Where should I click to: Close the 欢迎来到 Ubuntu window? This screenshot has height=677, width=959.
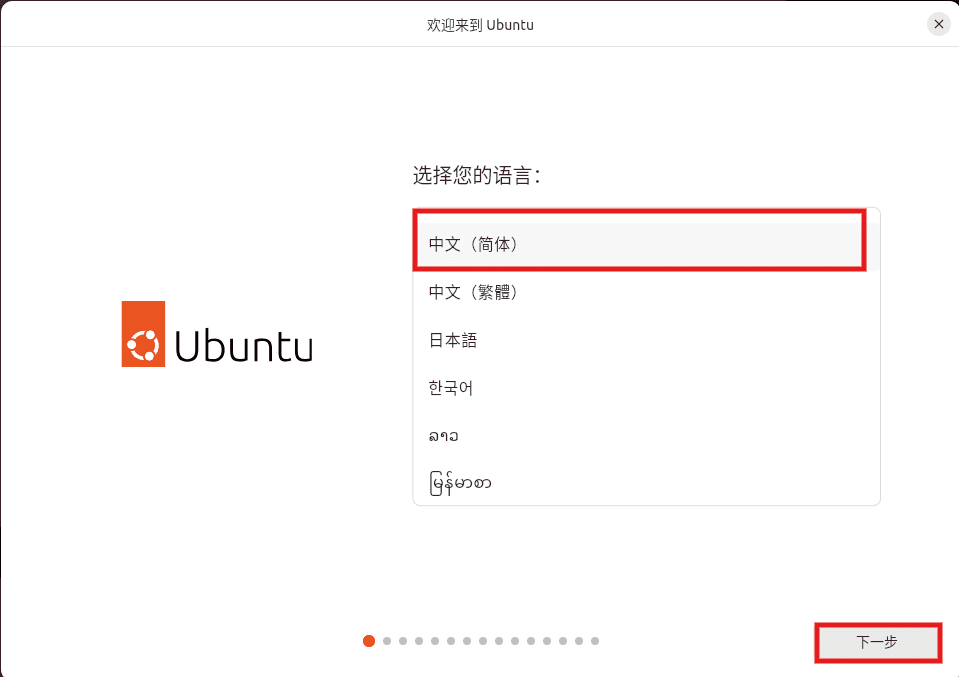[939, 24]
